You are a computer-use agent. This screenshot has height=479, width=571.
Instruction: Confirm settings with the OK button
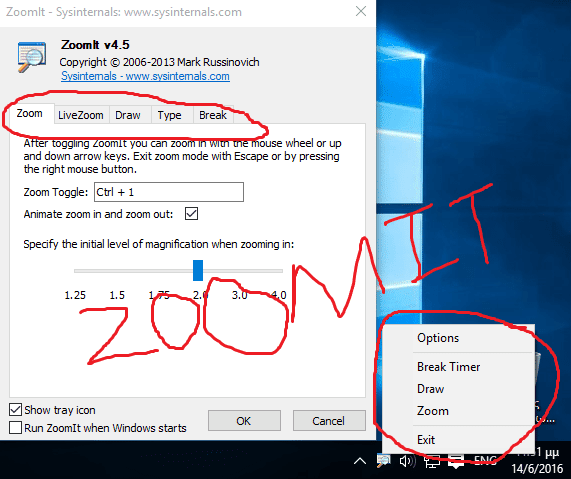(244, 421)
